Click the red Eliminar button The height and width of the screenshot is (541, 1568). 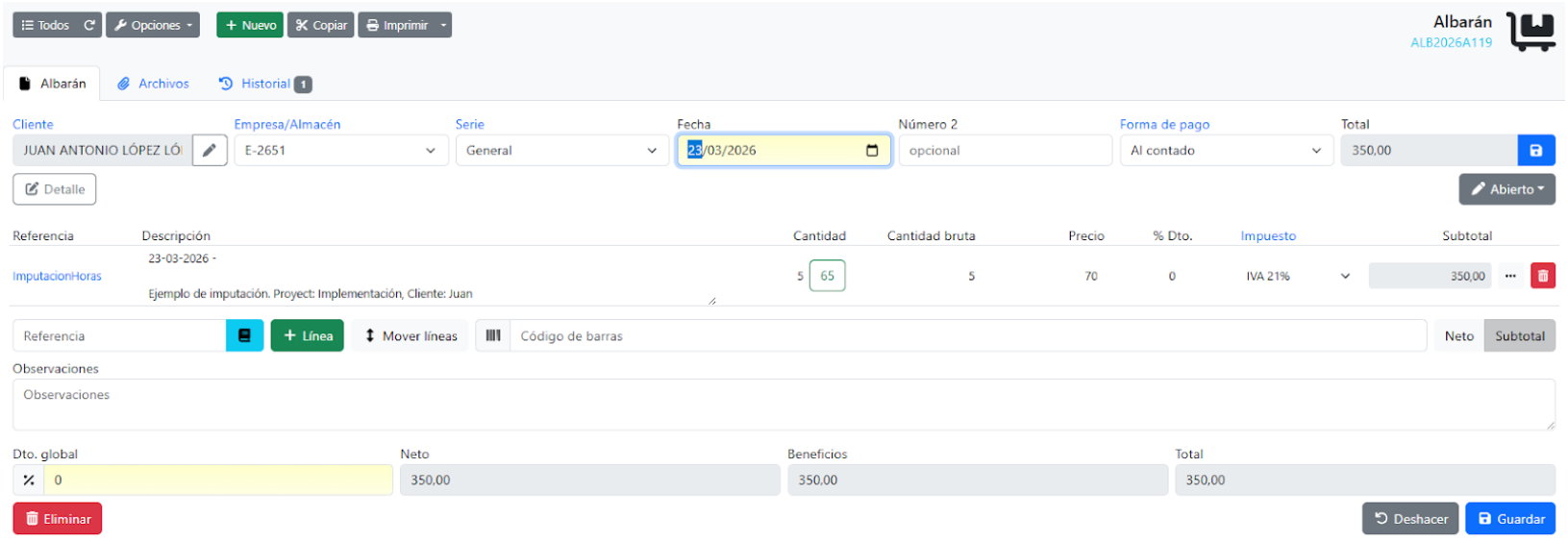pyautogui.click(x=58, y=519)
